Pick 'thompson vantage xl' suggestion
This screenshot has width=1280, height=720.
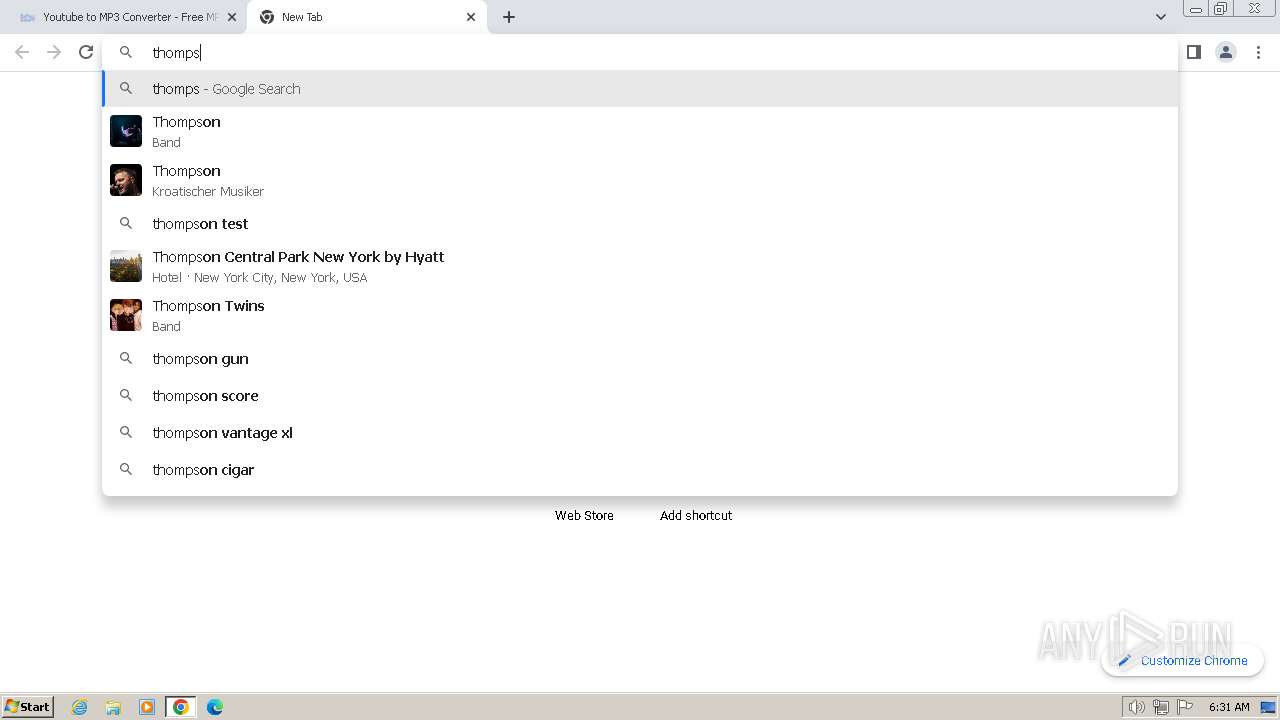tap(640, 433)
